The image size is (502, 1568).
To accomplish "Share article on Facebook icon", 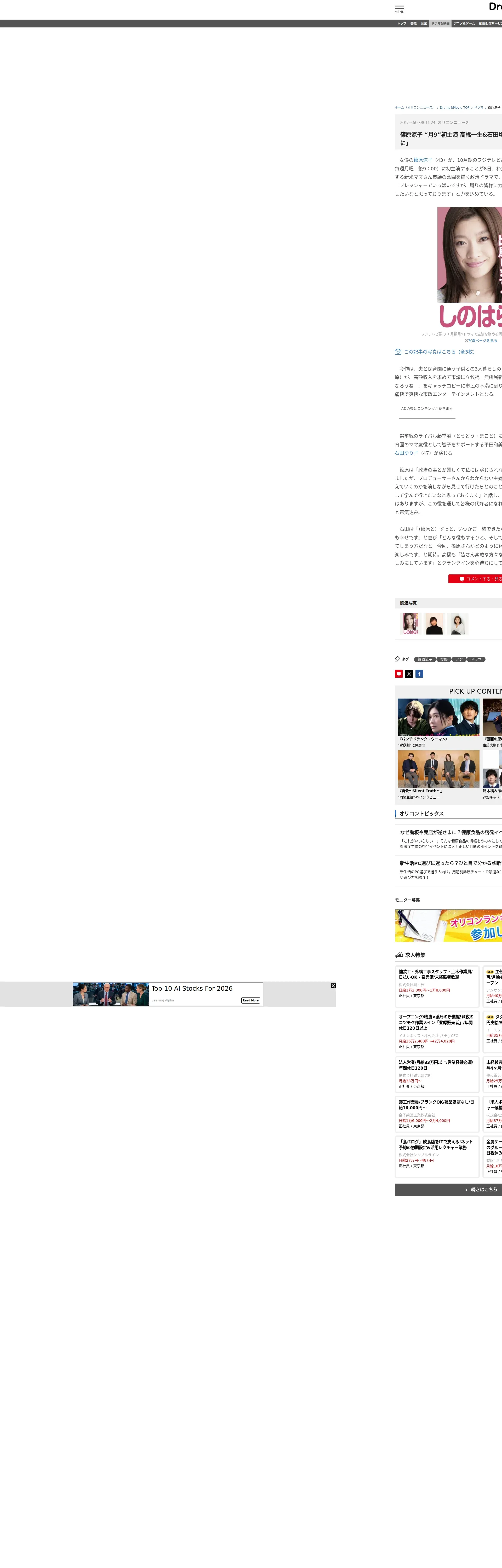I will point(419,673).
